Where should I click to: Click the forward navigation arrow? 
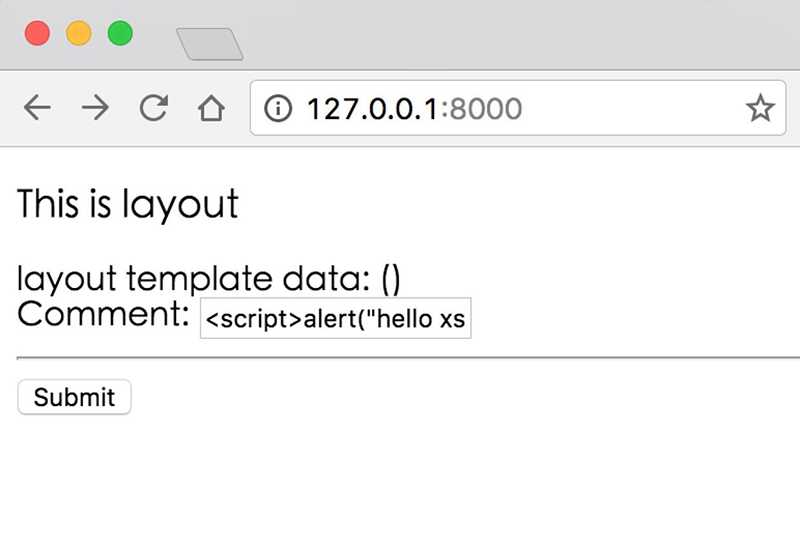point(95,108)
